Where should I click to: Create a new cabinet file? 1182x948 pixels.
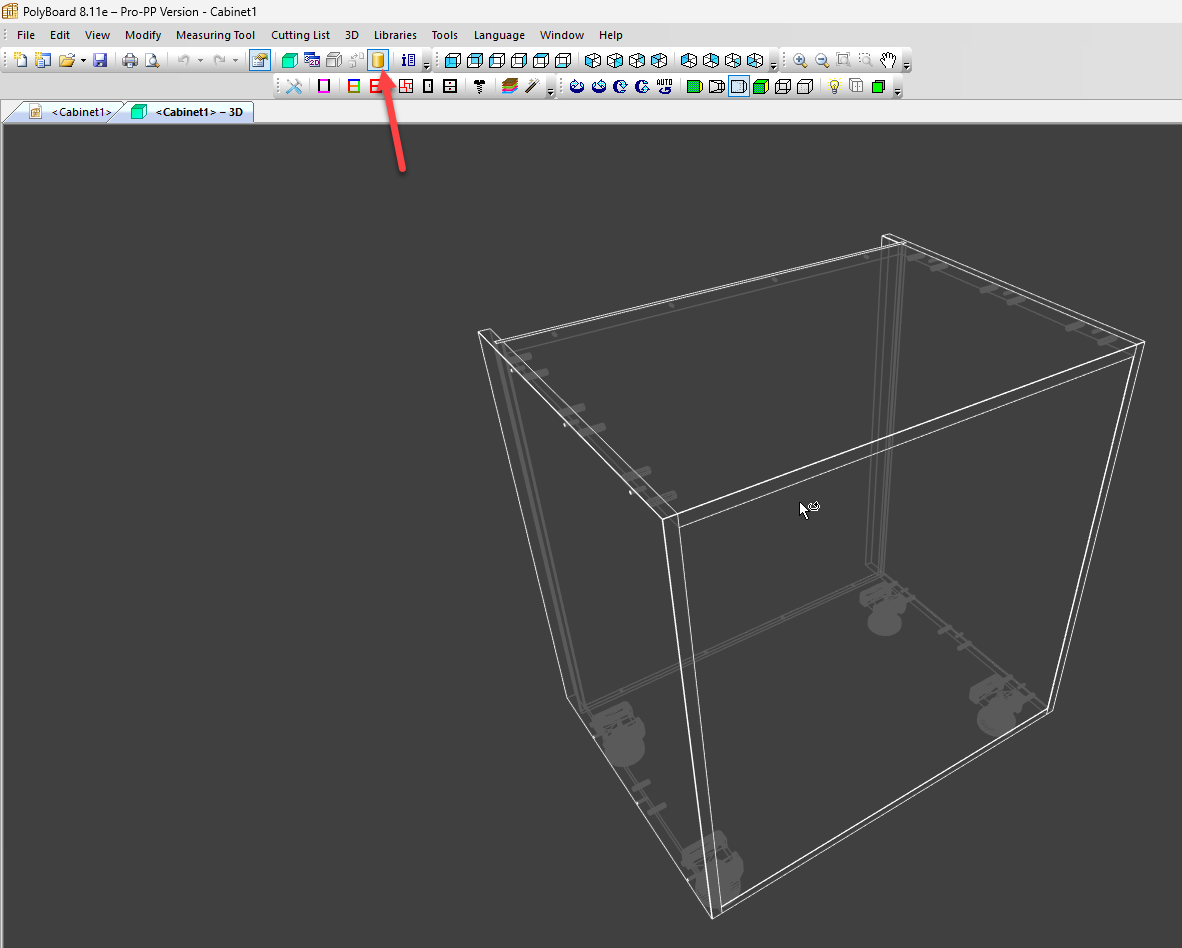(x=20, y=60)
